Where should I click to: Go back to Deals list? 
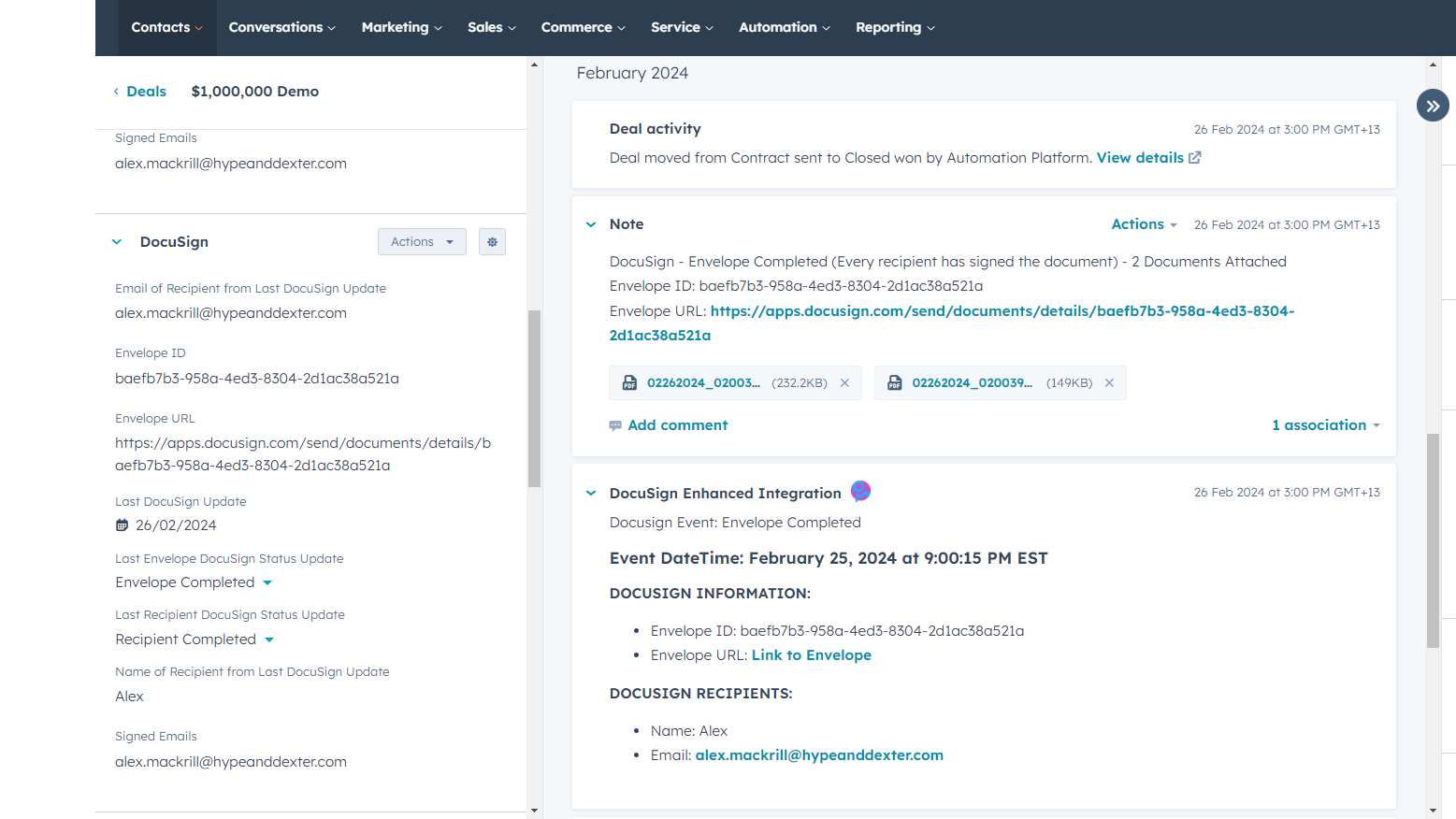(140, 92)
